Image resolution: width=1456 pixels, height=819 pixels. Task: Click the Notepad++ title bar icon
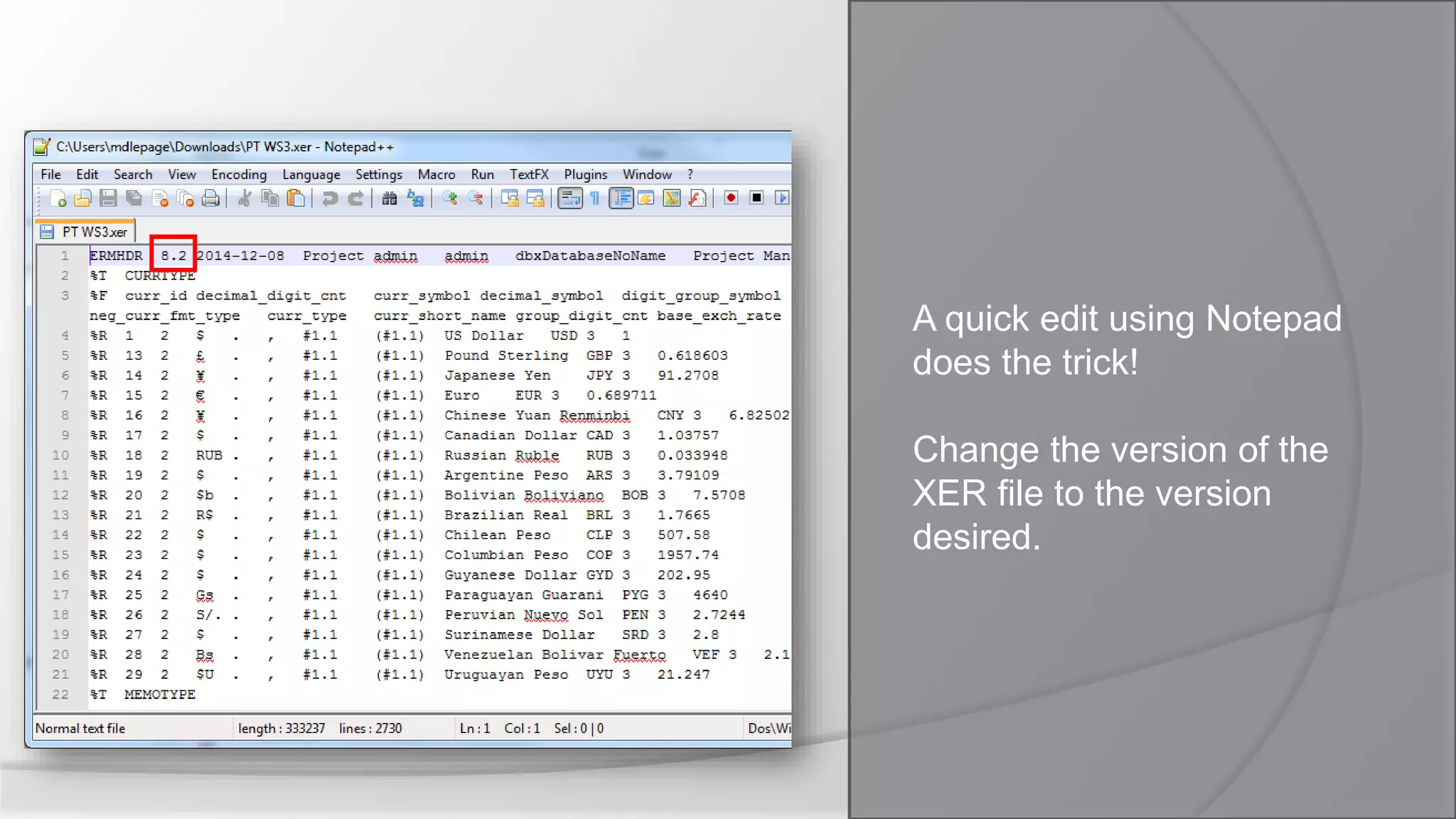tap(42, 146)
